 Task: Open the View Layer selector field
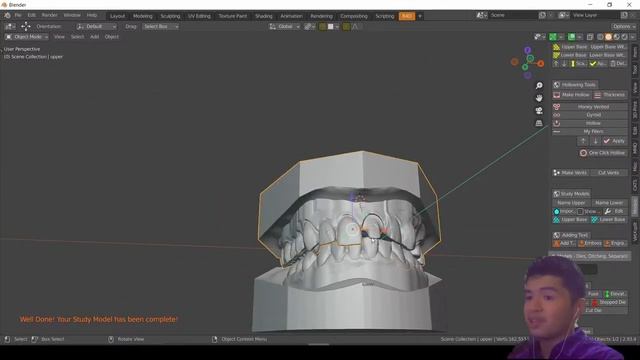[596, 16]
